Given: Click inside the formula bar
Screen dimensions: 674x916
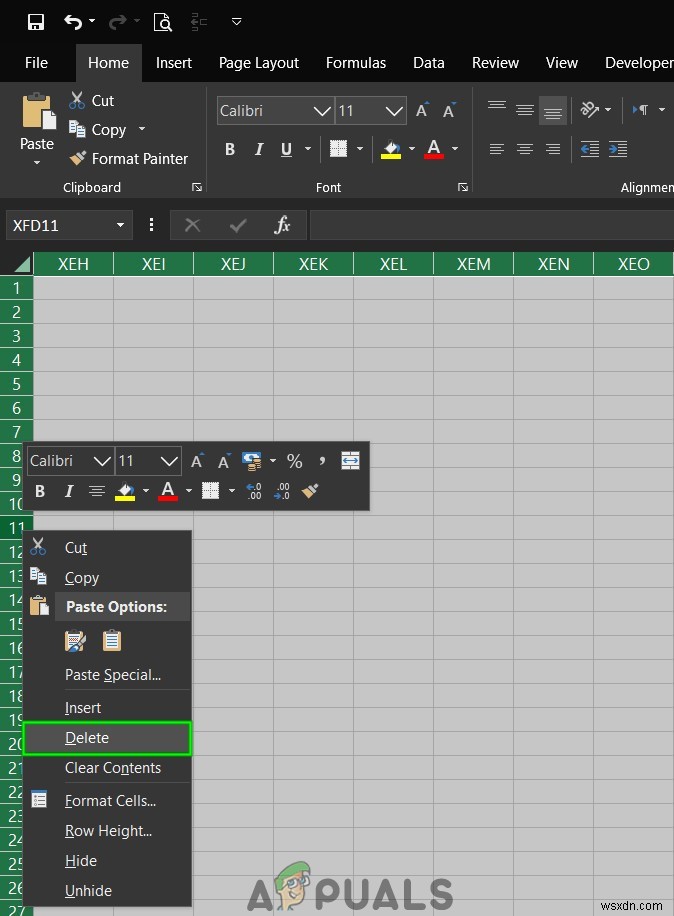Looking at the screenshot, I should 492,225.
